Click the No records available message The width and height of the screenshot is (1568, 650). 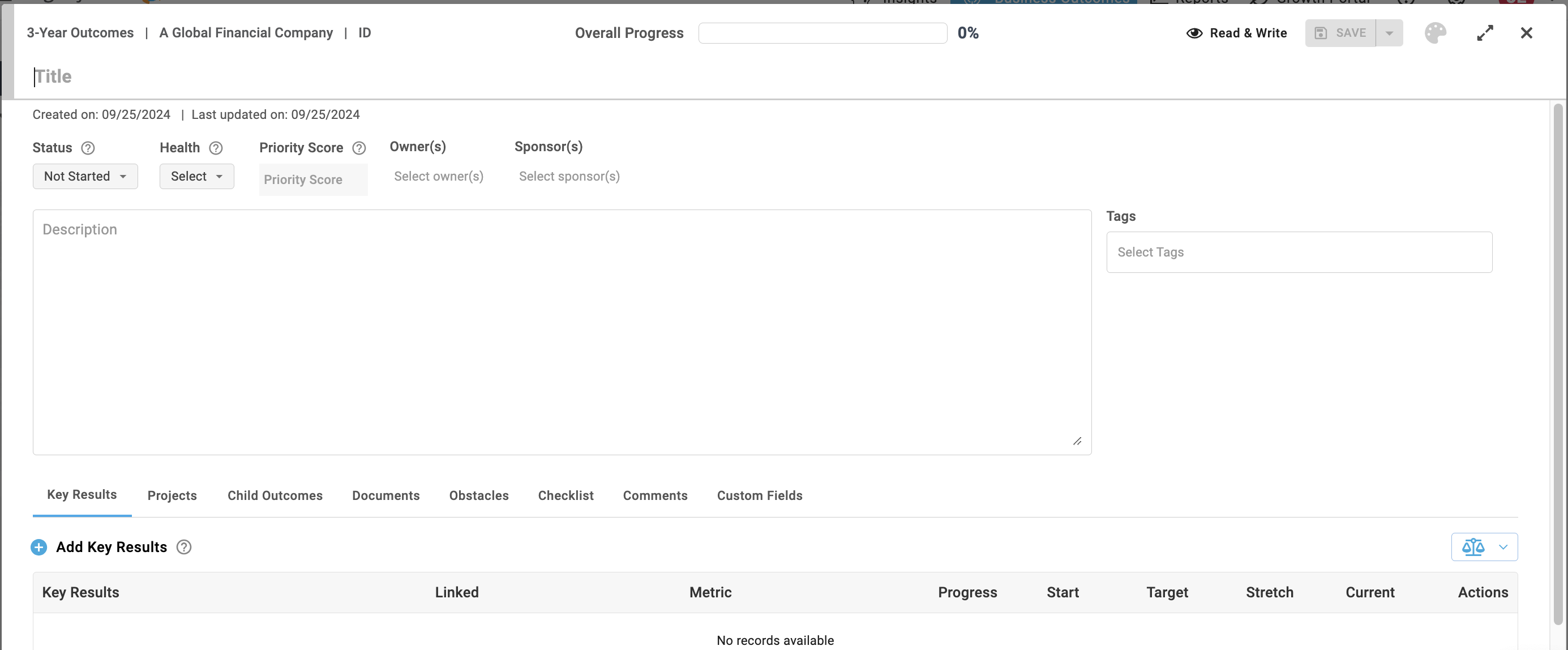(x=776, y=640)
